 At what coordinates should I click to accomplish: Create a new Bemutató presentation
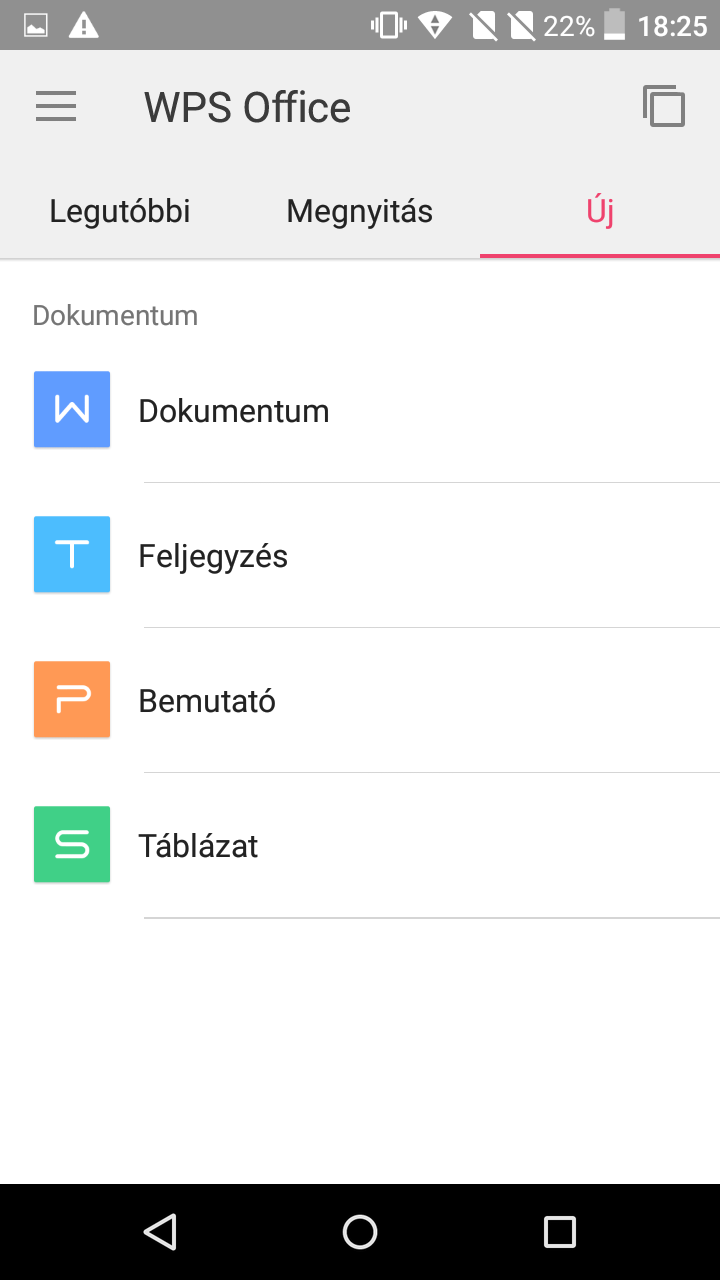click(207, 701)
